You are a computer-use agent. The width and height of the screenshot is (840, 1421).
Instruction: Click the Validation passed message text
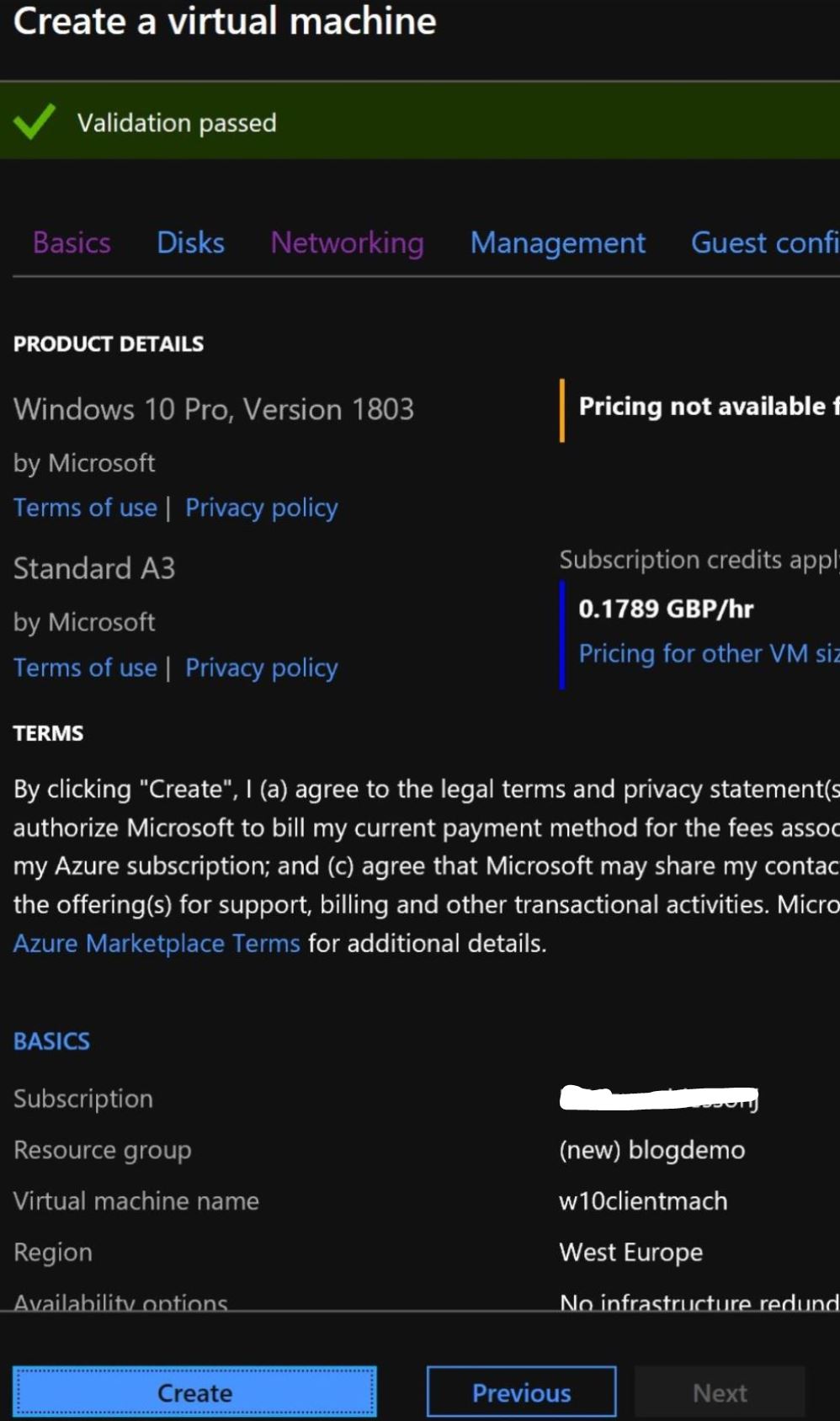(x=177, y=123)
